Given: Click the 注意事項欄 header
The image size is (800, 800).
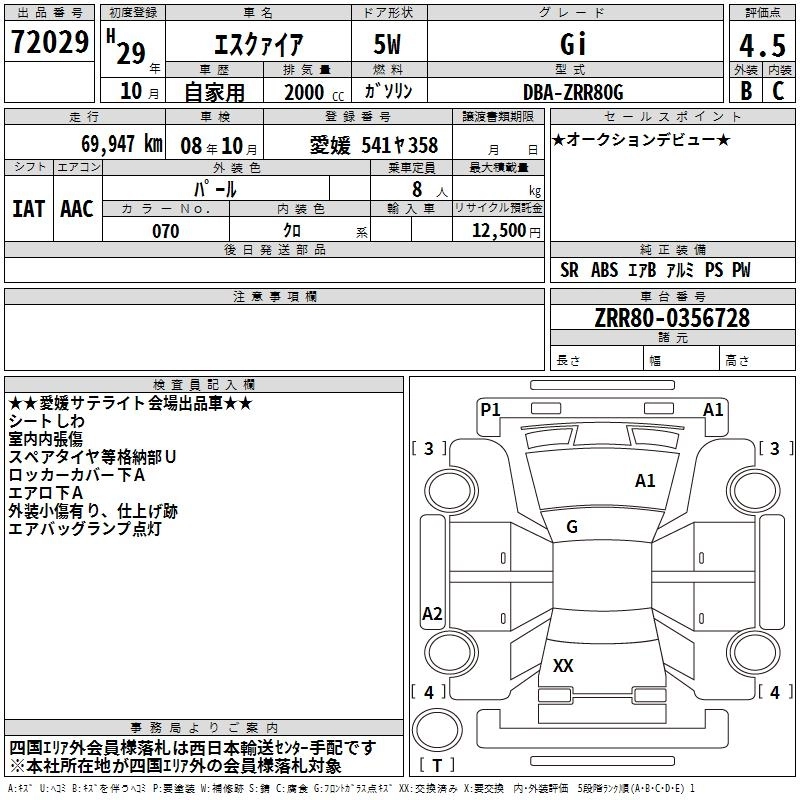Looking at the screenshot, I should coord(274,296).
